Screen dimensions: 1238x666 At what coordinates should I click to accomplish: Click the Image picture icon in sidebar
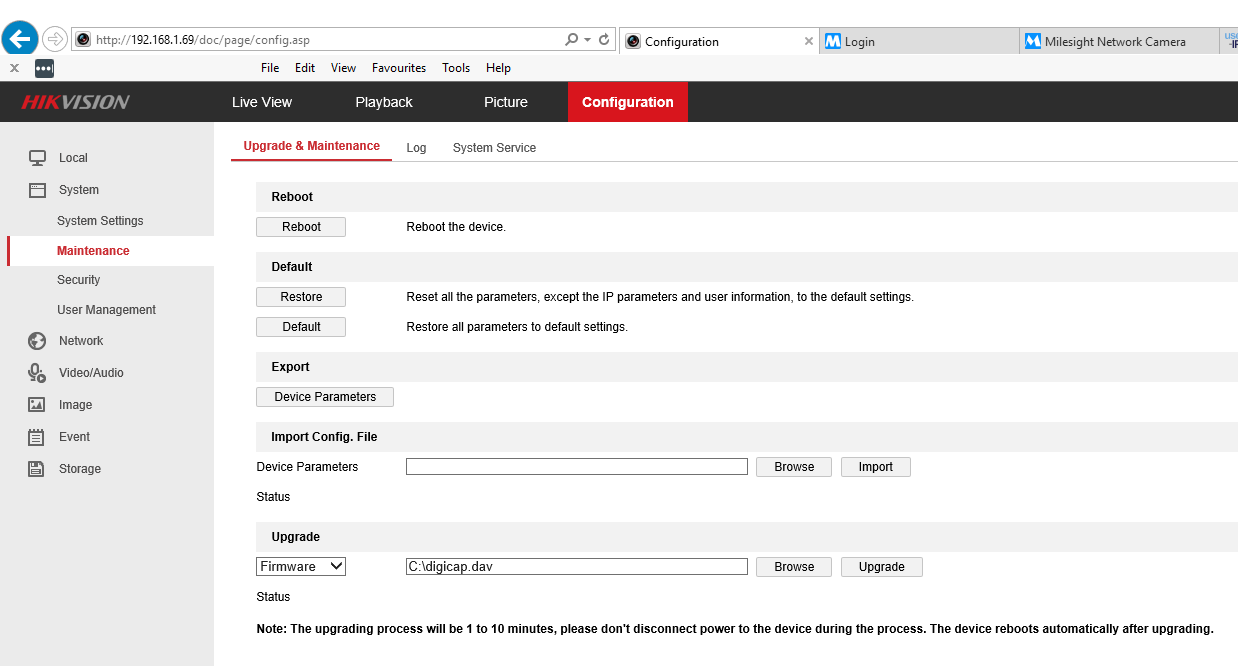[37, 405]
